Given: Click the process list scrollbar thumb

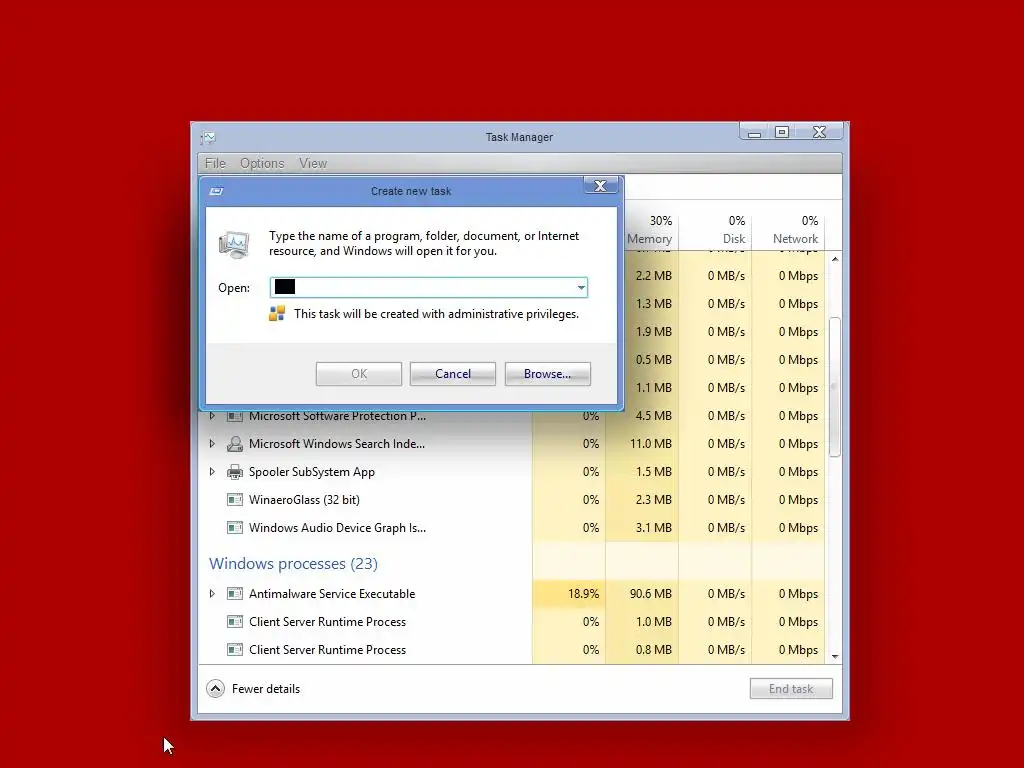Looking at the screenshot, I should 834,387.
